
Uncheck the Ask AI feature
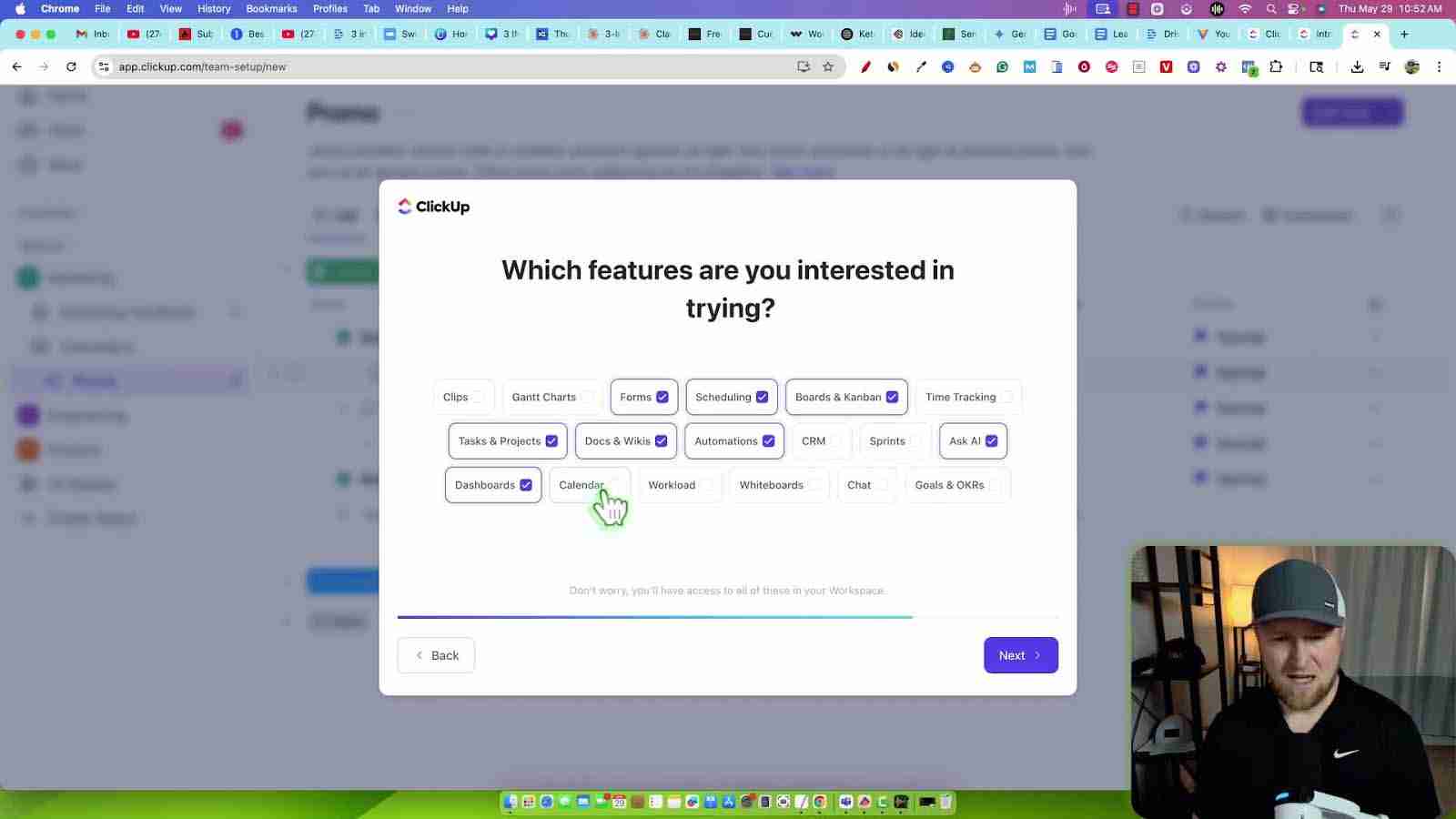coord(973,441)
